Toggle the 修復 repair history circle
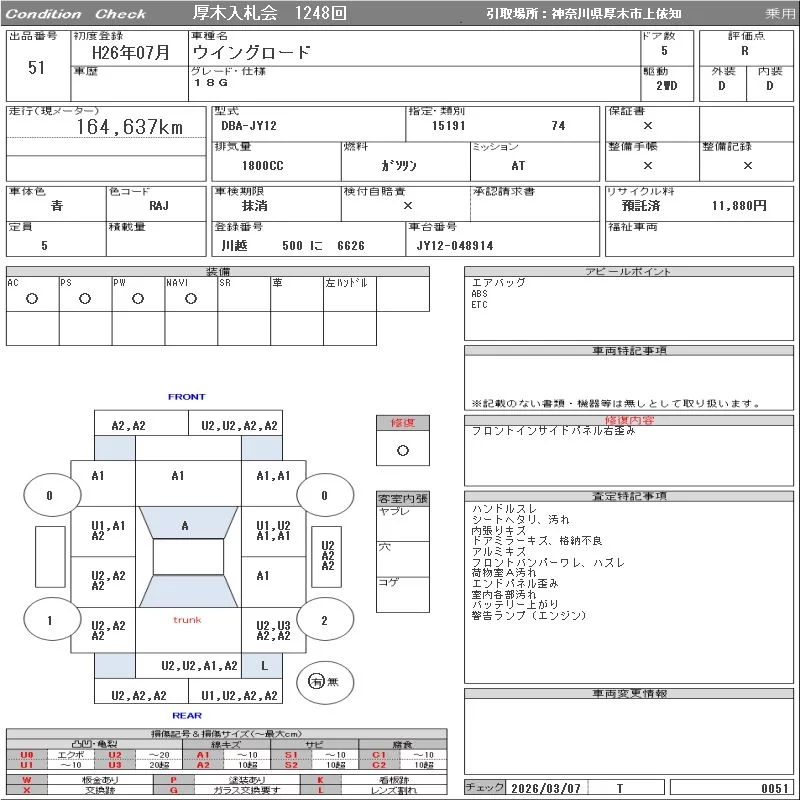 (403, 450)
